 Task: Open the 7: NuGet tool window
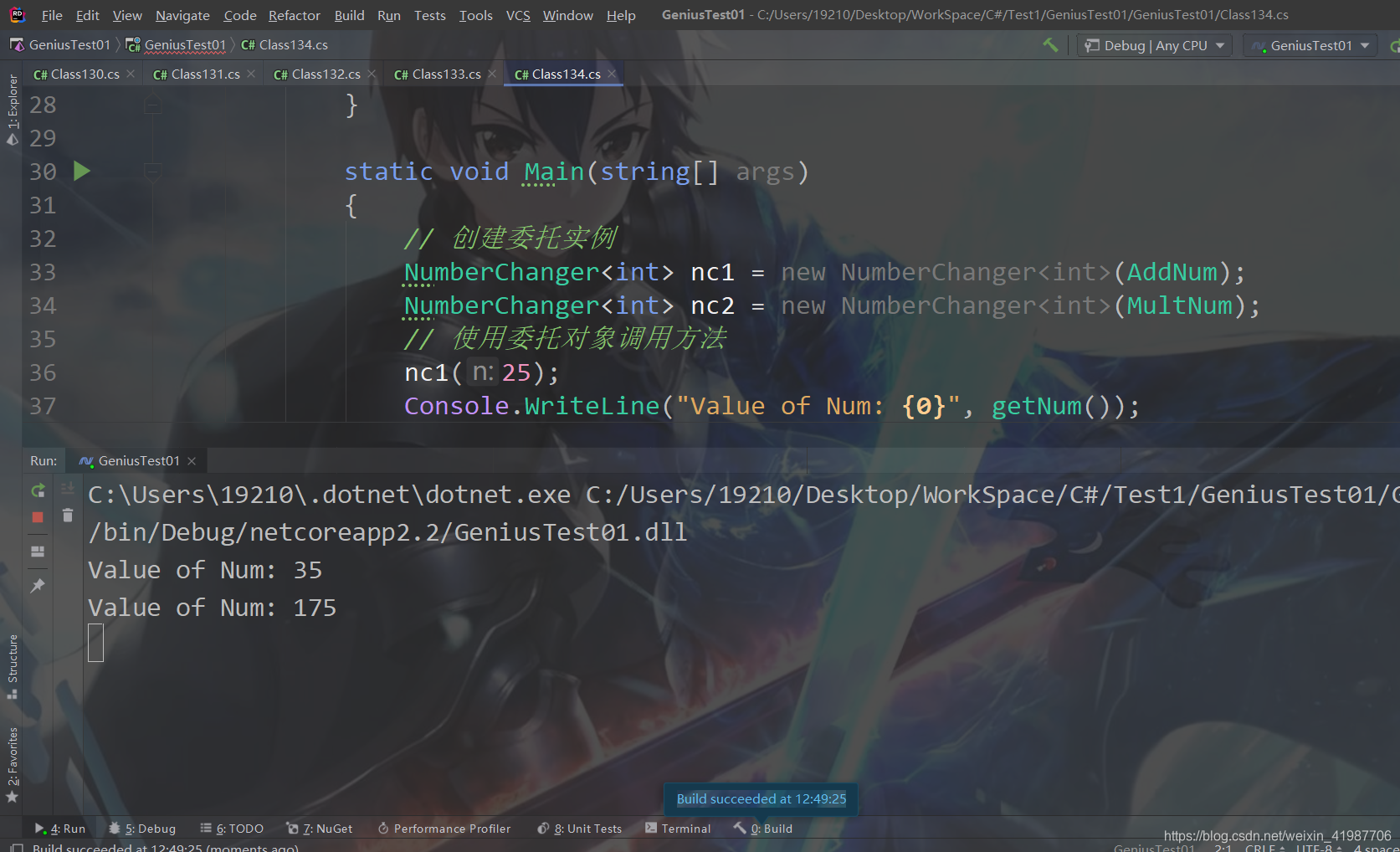319,829
